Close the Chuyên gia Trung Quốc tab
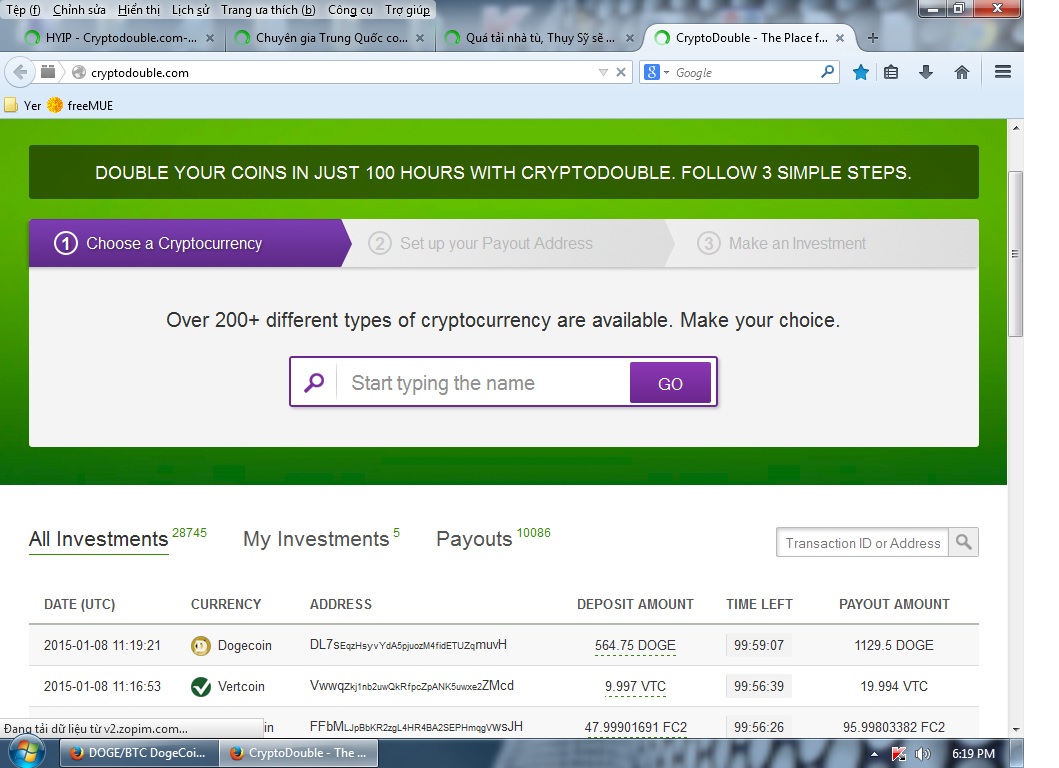1059x768 pixels. (x=420, y=38)
